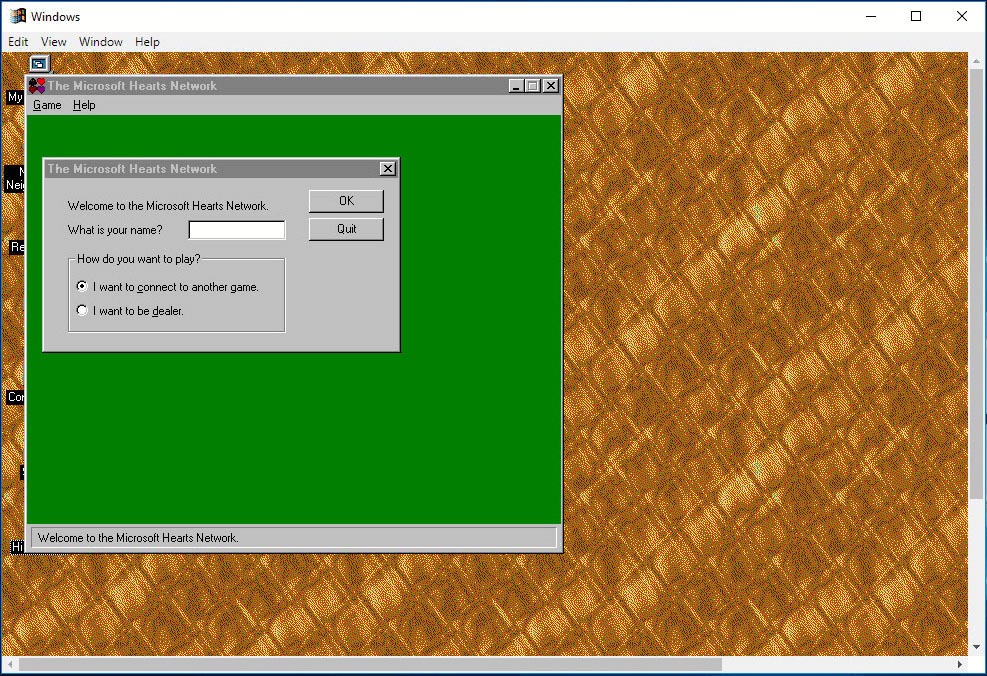Click the 'How do you want to play?' group label
Viewport: 987px width, 676px height.
coord(138,259)
